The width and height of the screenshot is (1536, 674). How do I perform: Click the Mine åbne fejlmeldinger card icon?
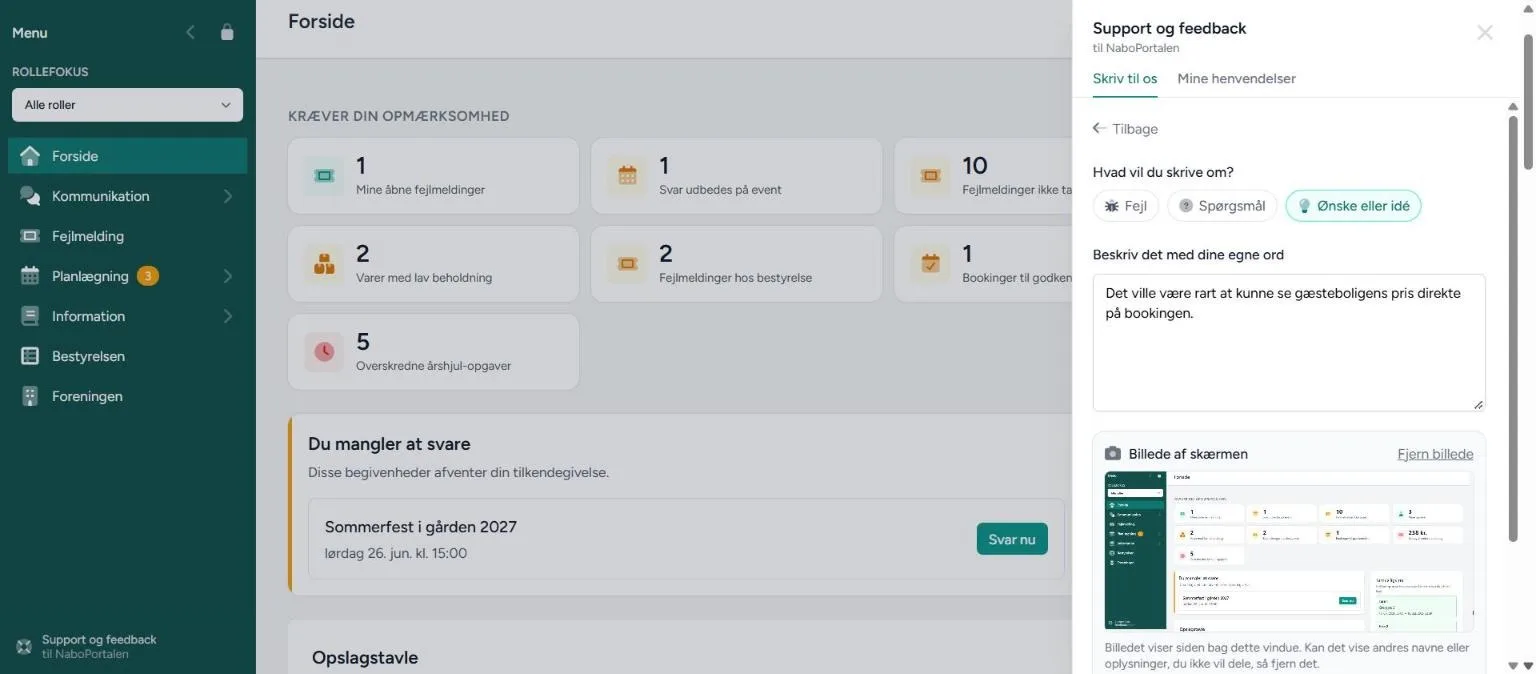pyautogui.click(x=324, y=176)
